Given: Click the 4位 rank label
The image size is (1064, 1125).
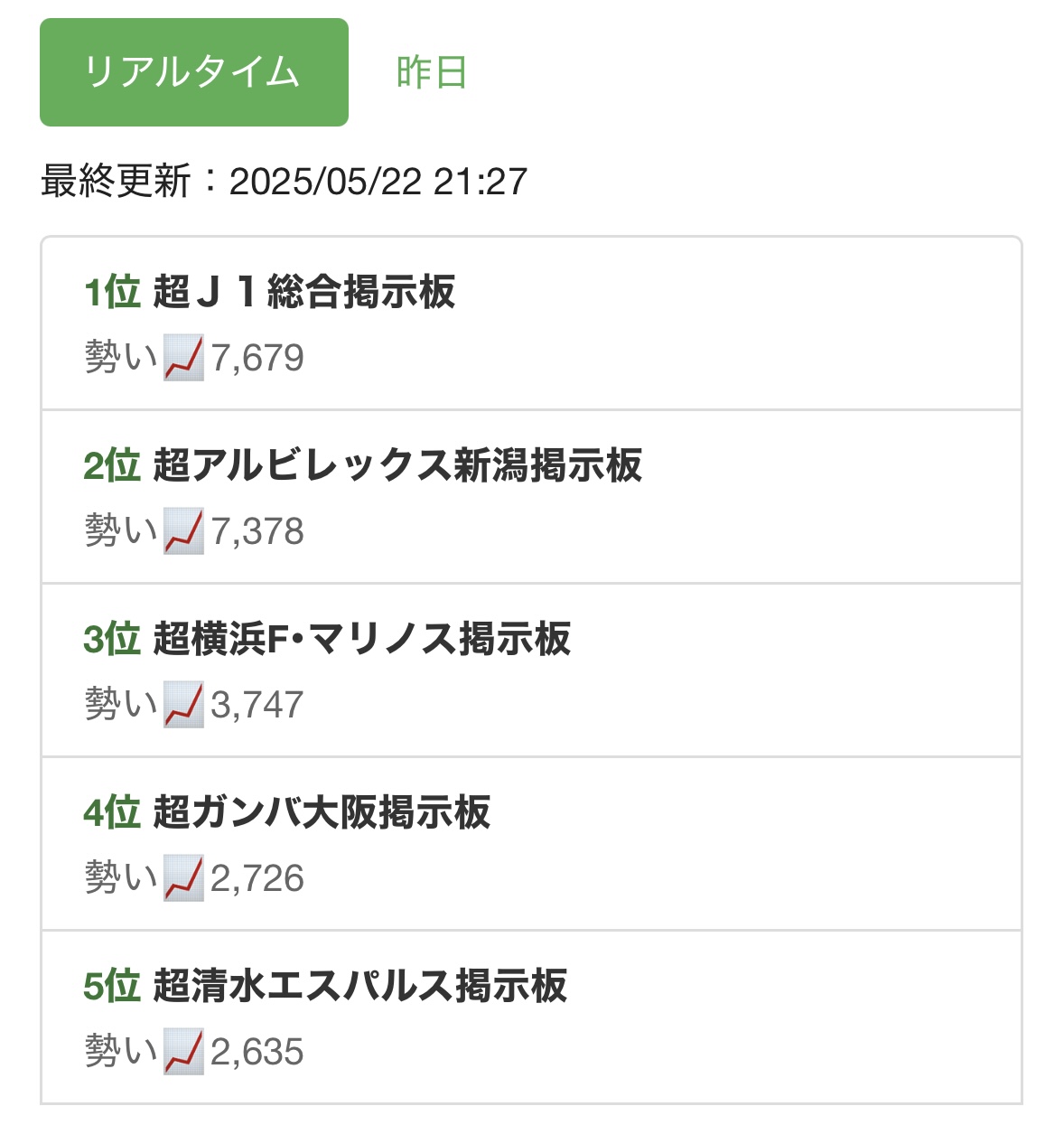Looking at the screenshot, I should click(x=112, y=812).
